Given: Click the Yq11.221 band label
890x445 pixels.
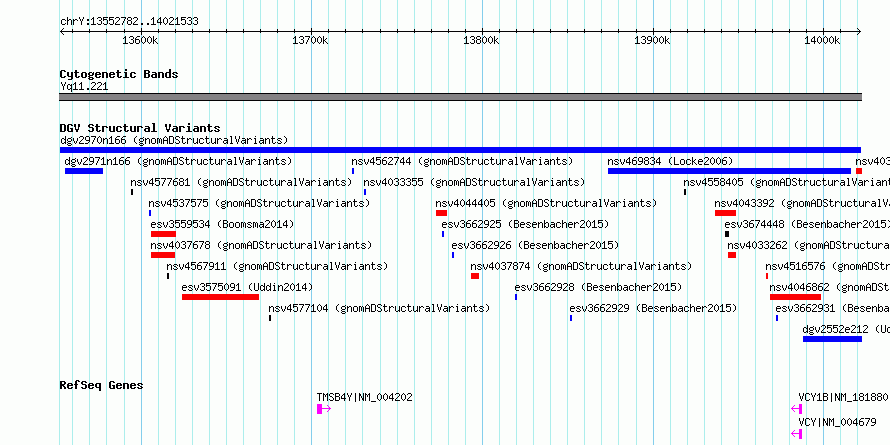Looking at the screenshot, I should tap(84, 87).
